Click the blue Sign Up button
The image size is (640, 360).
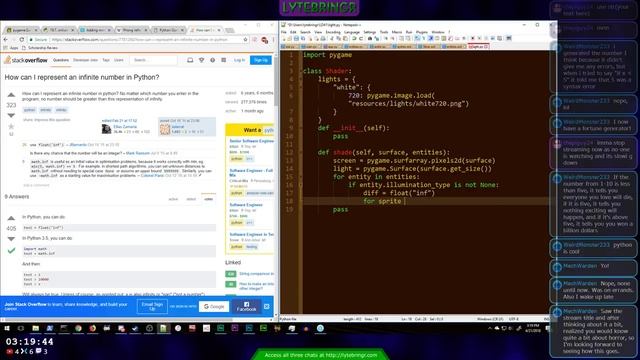(x=260, y=60)
